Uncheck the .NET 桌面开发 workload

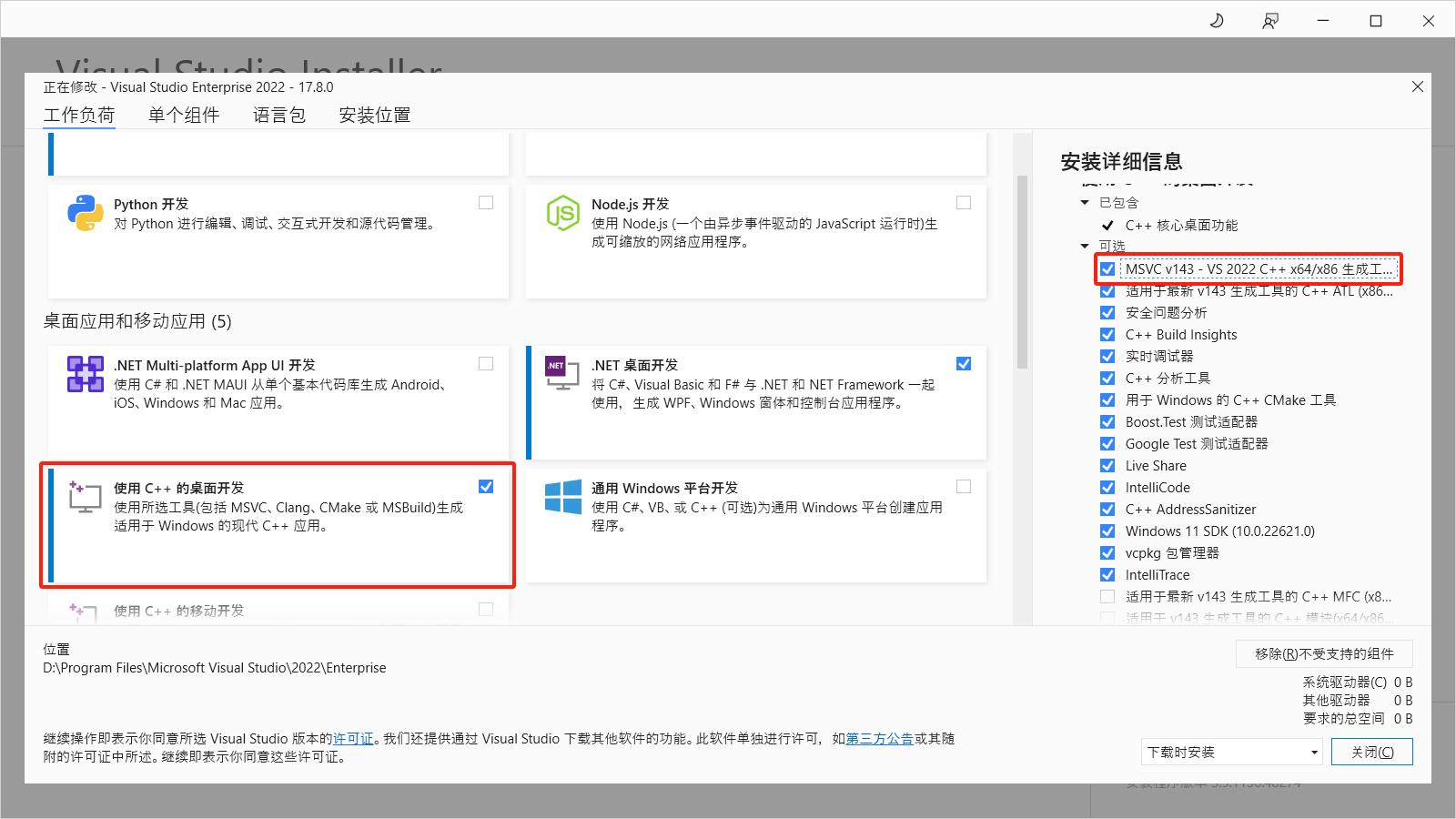click(964, 363)
